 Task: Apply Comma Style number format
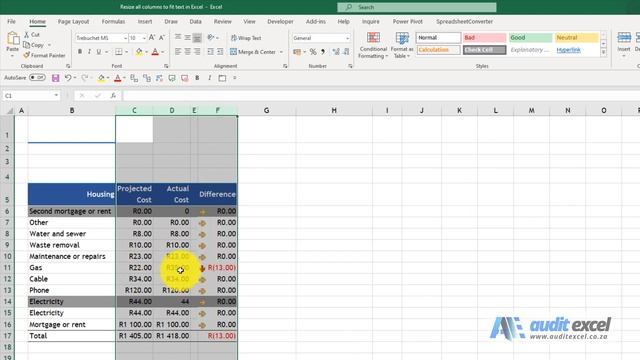[x=323, y=52]
